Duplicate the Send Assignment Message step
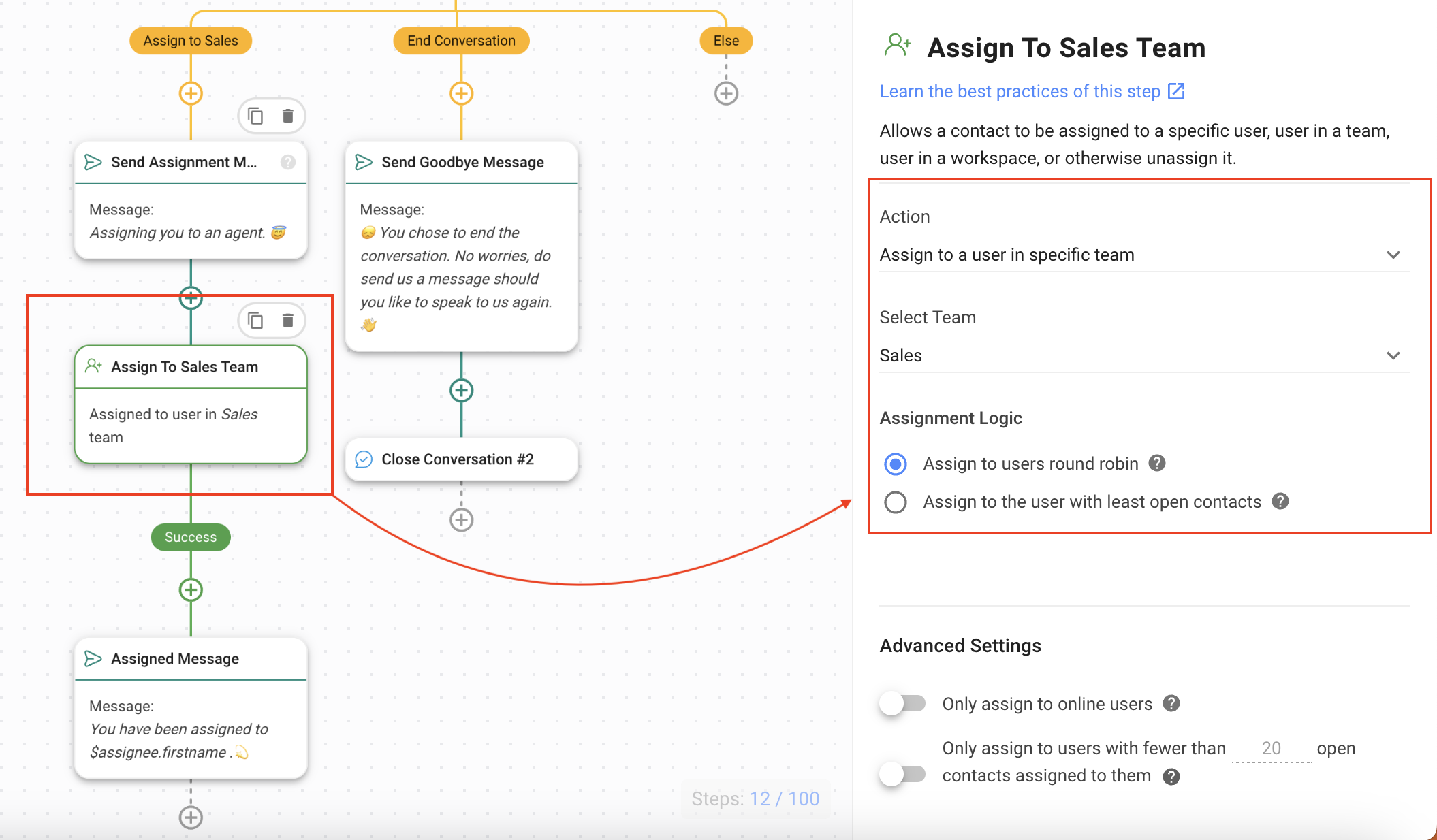The image size is (1437, 840). [255, 116]
